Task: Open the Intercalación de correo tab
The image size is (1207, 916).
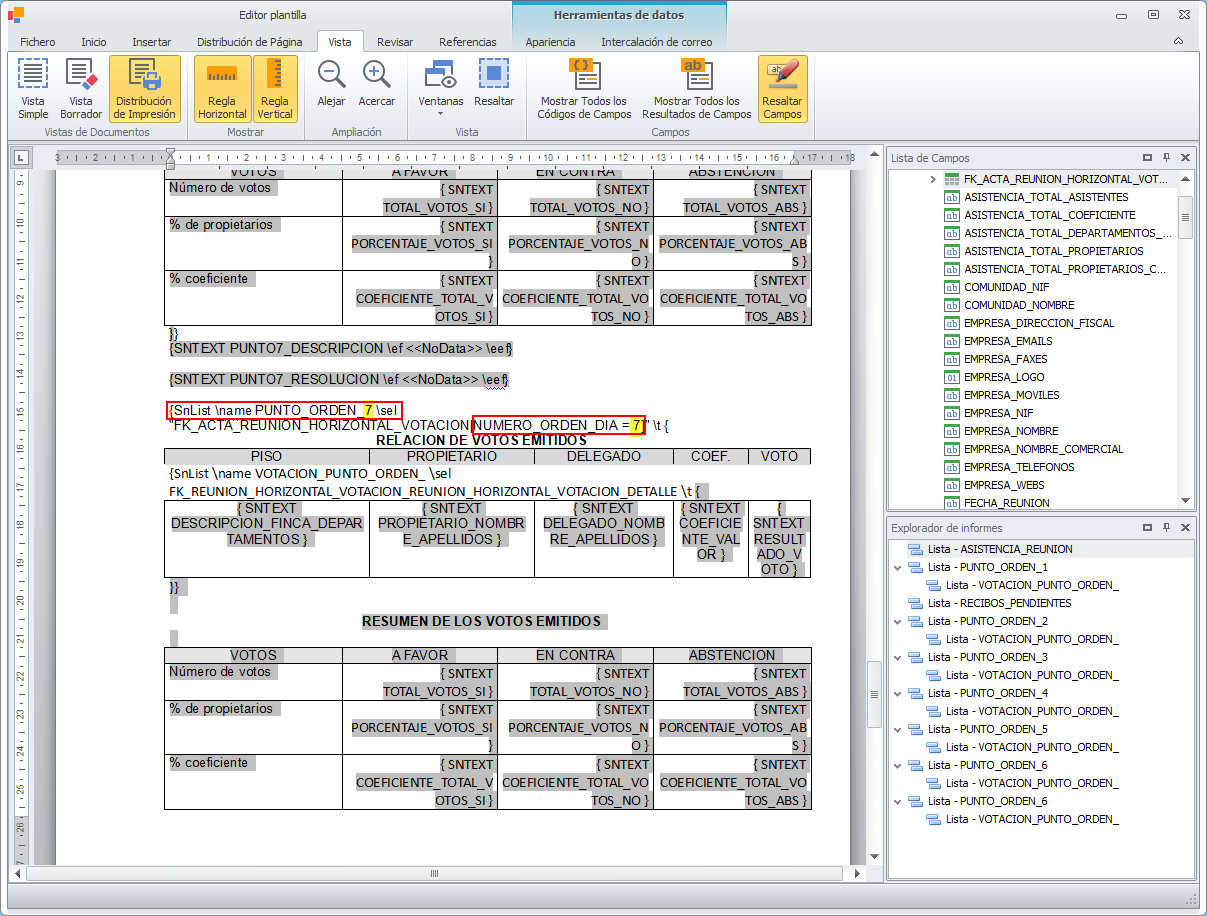Action: pyautogui.click(x=656, y=42)
